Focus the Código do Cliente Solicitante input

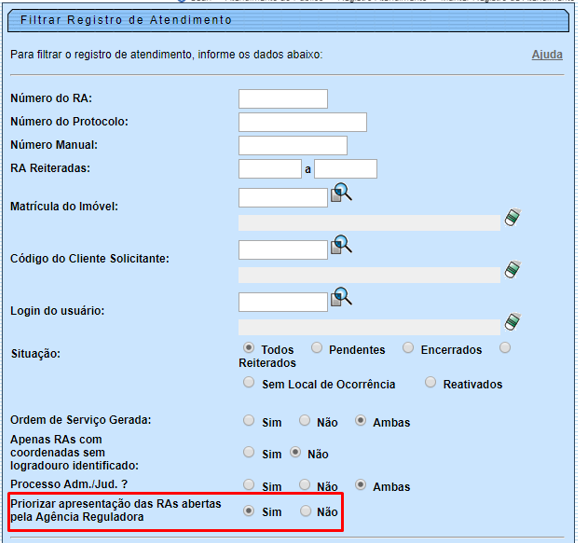click(283, 250)
